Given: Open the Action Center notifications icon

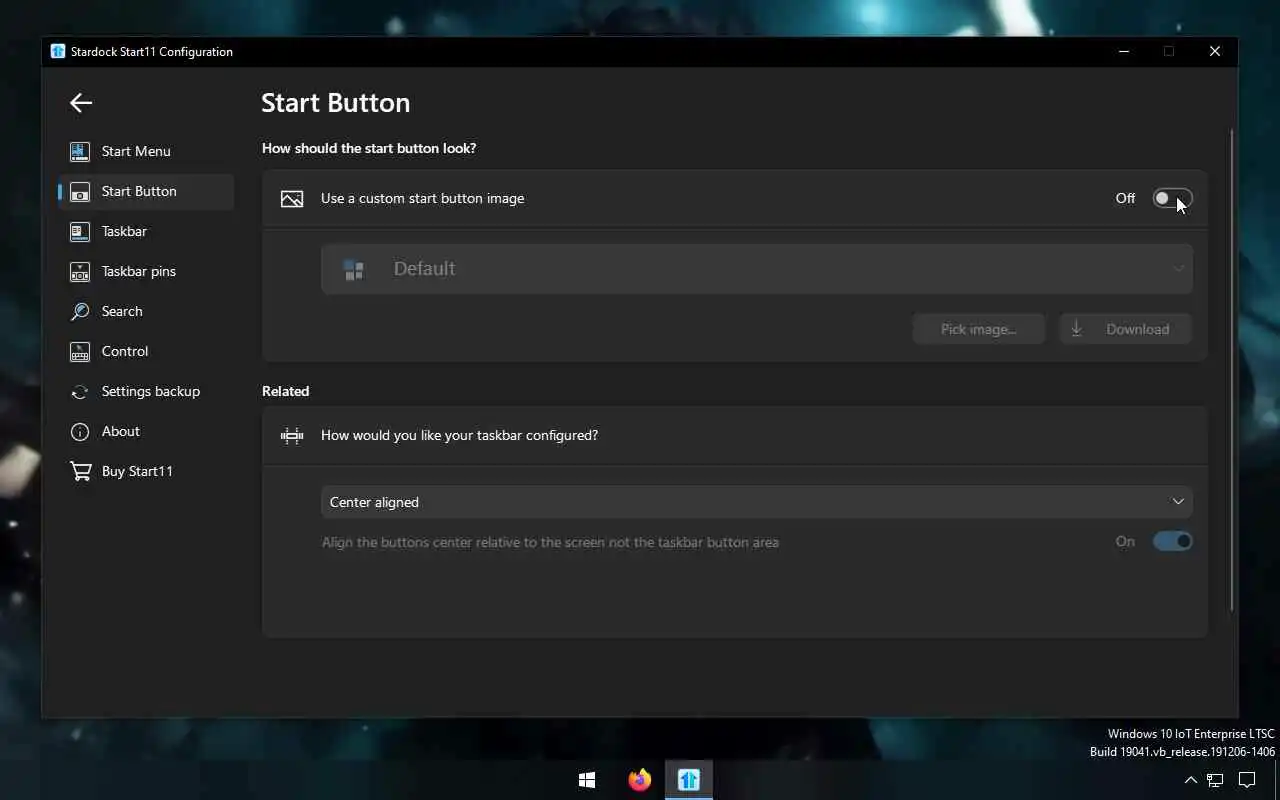Looking at the screenshot, I should coord(1247,780).
